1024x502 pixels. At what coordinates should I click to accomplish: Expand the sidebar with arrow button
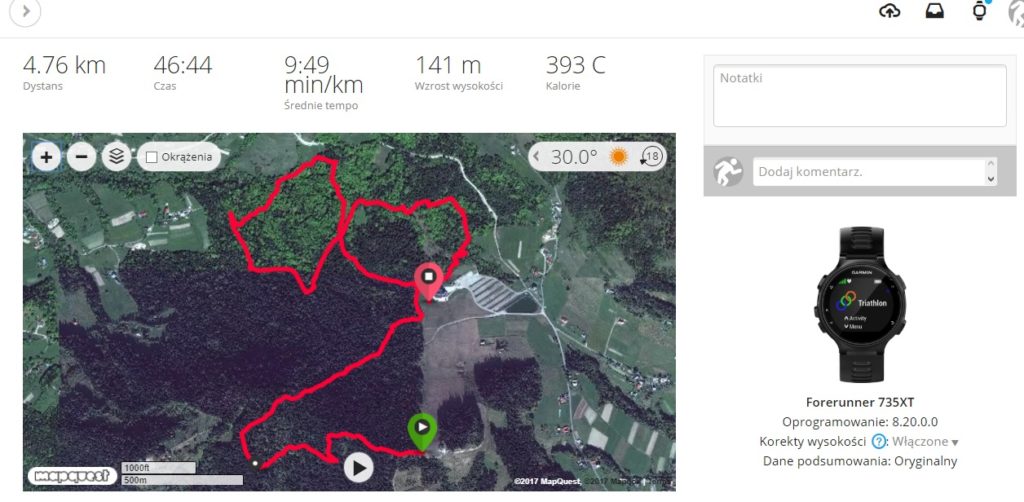coord(25,11)
